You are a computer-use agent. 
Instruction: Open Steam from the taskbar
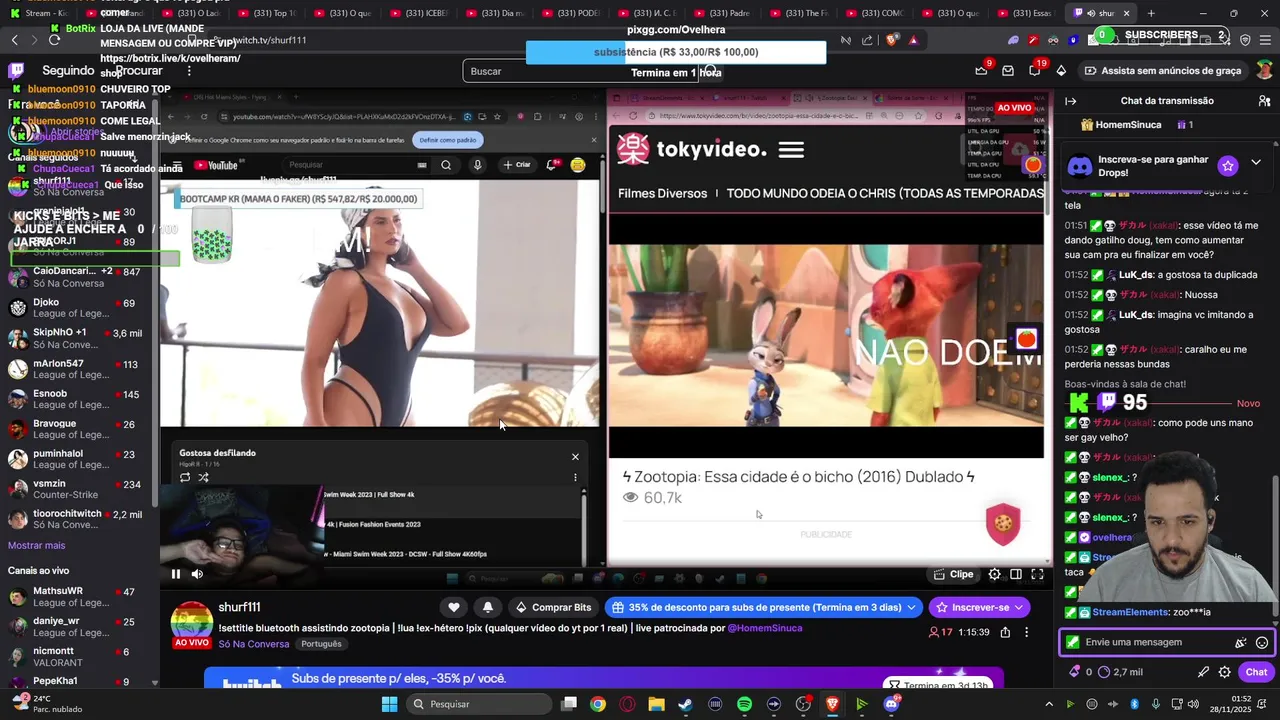[x=685, y=704]
